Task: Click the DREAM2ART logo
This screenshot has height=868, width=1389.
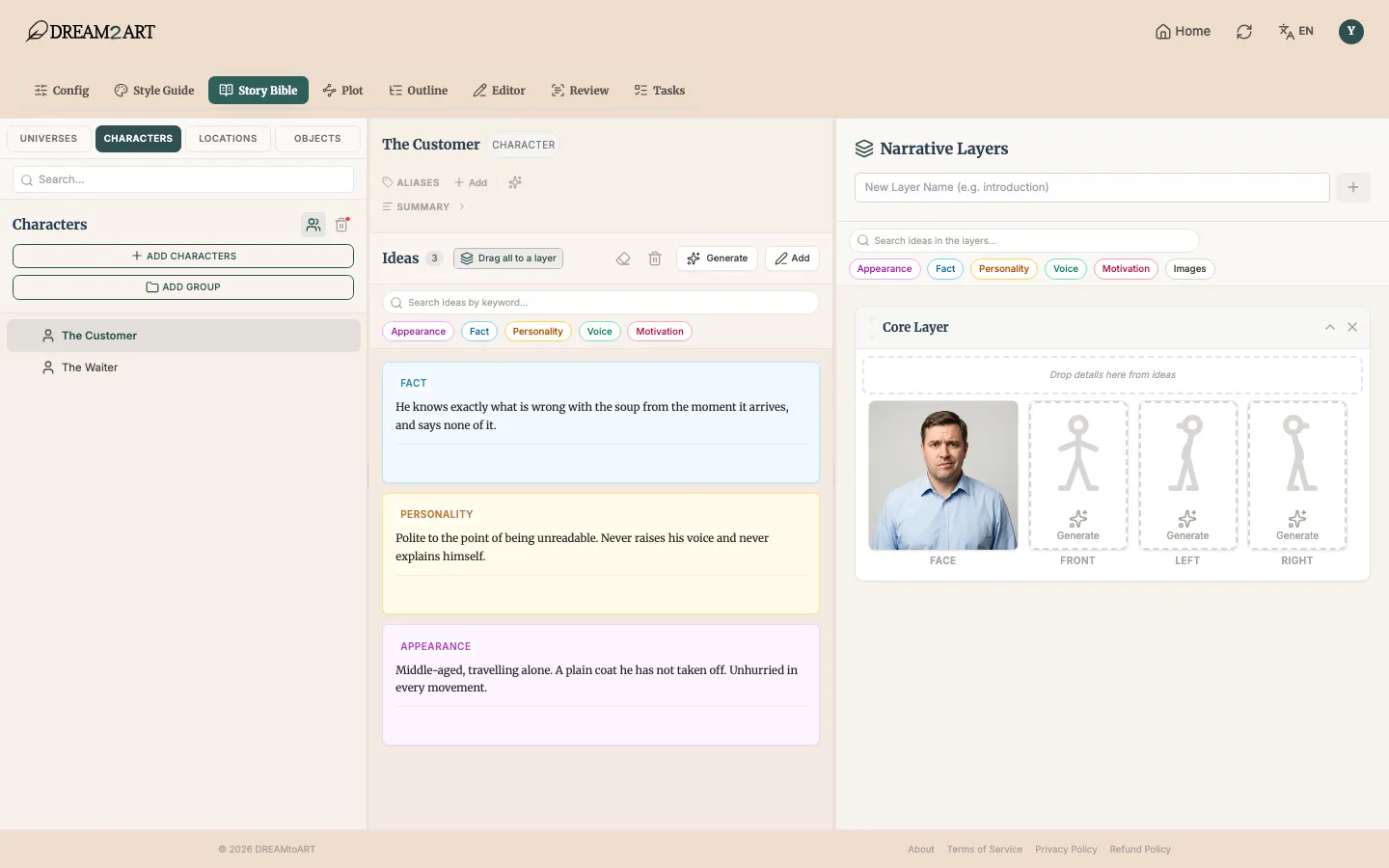Action: pos(91,31)
